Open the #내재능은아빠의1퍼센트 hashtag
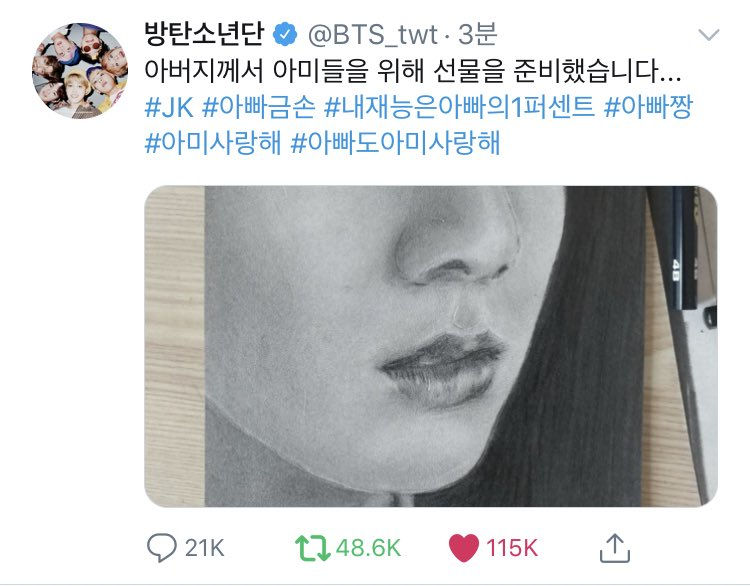Screen dimensions: 750x586 pyautogui.click(x=459, y=107)
